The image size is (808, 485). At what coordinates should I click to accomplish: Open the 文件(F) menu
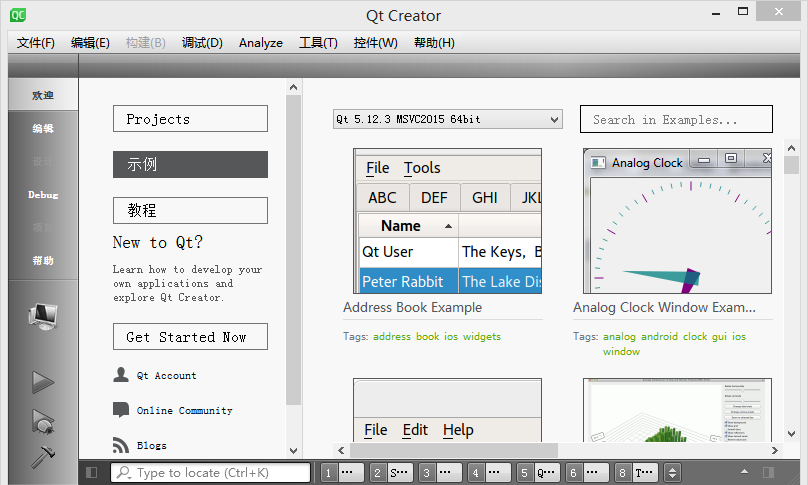(36, 43)
